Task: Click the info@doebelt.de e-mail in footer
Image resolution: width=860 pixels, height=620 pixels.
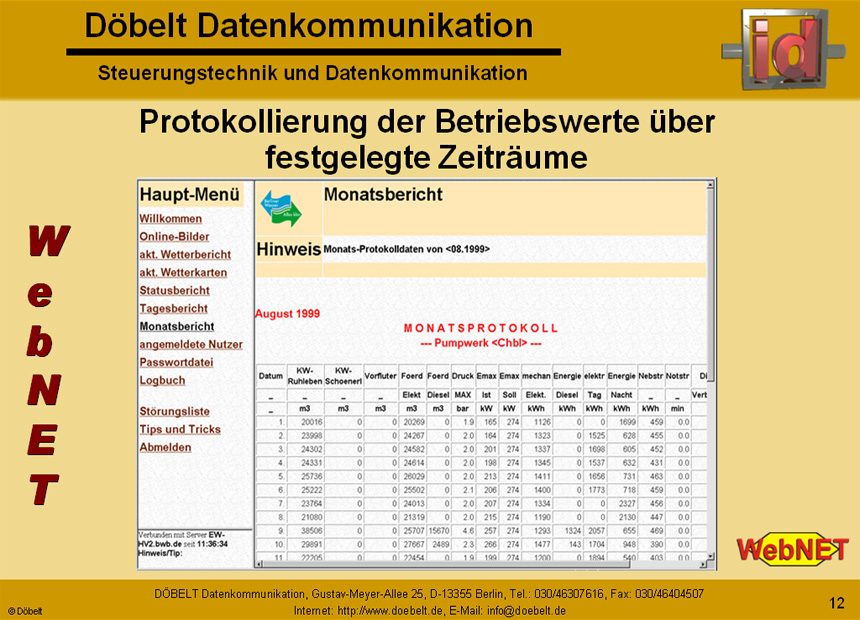Action: coord(526,611)
